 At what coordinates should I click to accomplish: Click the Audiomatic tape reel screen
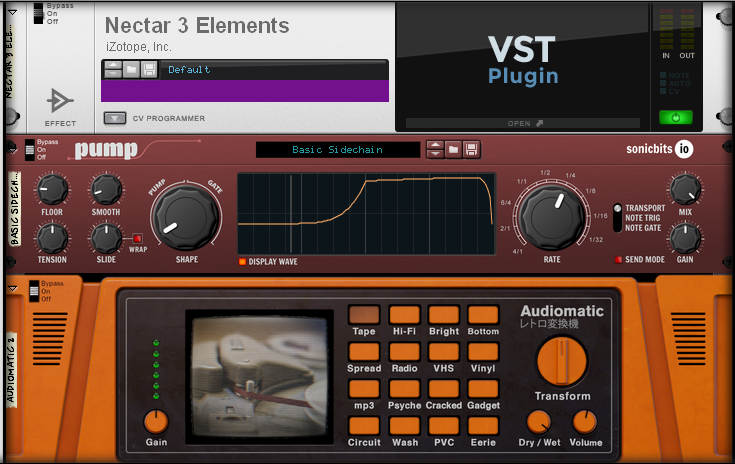259,376
